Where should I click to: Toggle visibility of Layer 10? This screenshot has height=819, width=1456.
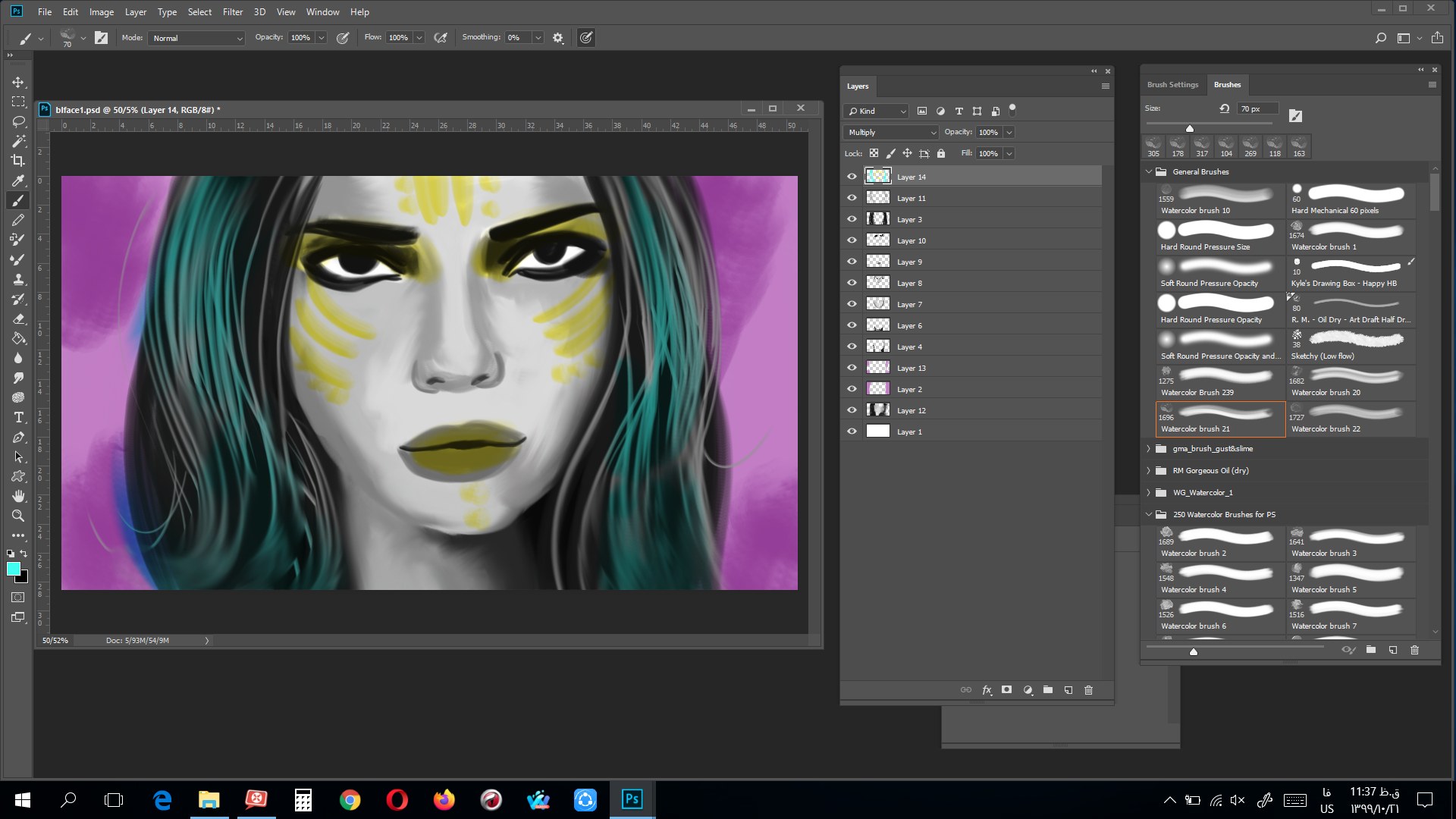pos(852,240)
